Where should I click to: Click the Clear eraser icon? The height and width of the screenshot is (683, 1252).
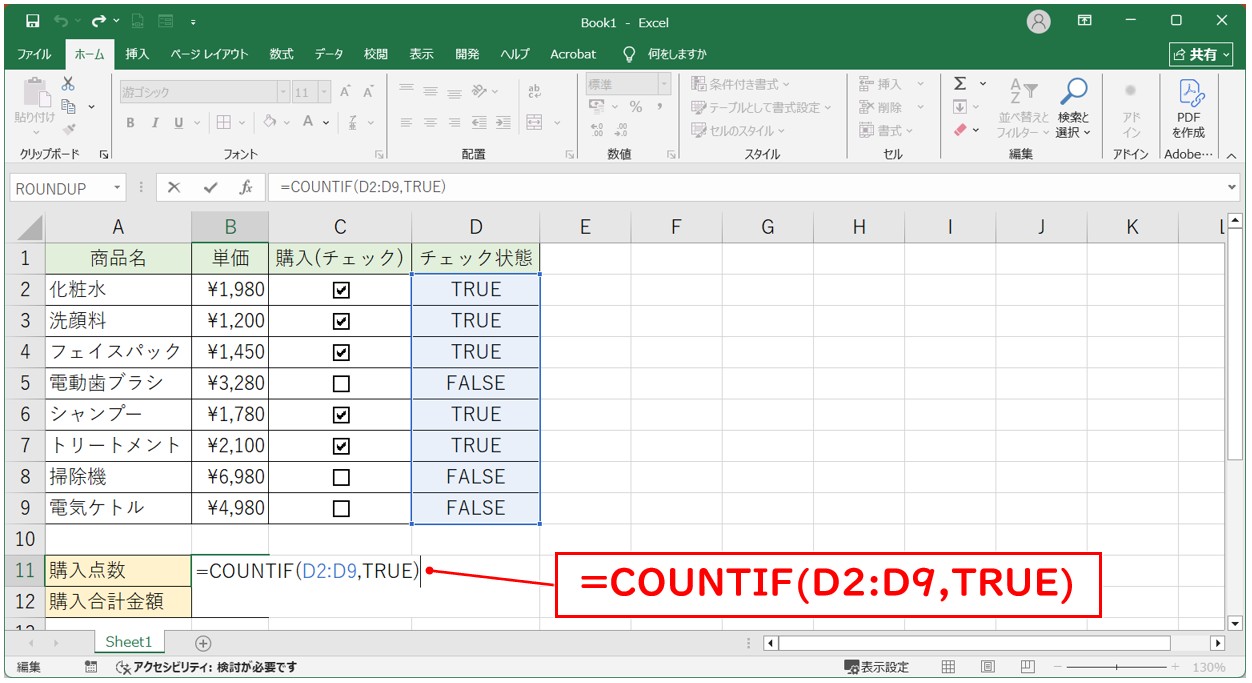click(x=960, y=130)
